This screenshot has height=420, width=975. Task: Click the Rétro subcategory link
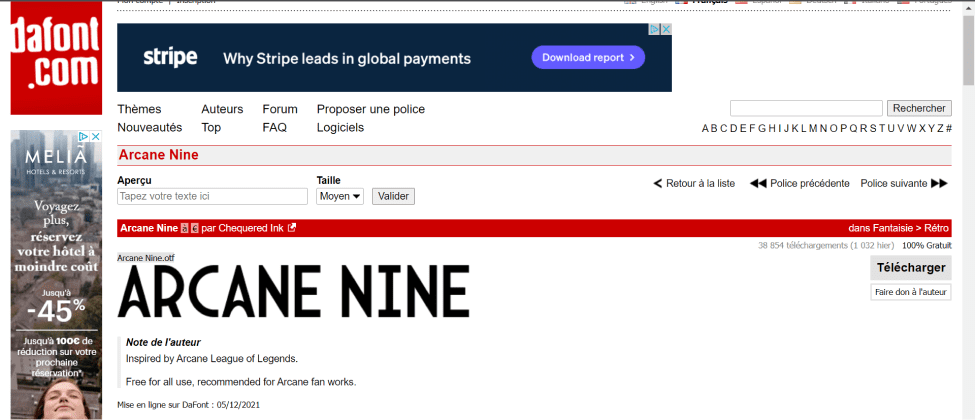(937, 228)
